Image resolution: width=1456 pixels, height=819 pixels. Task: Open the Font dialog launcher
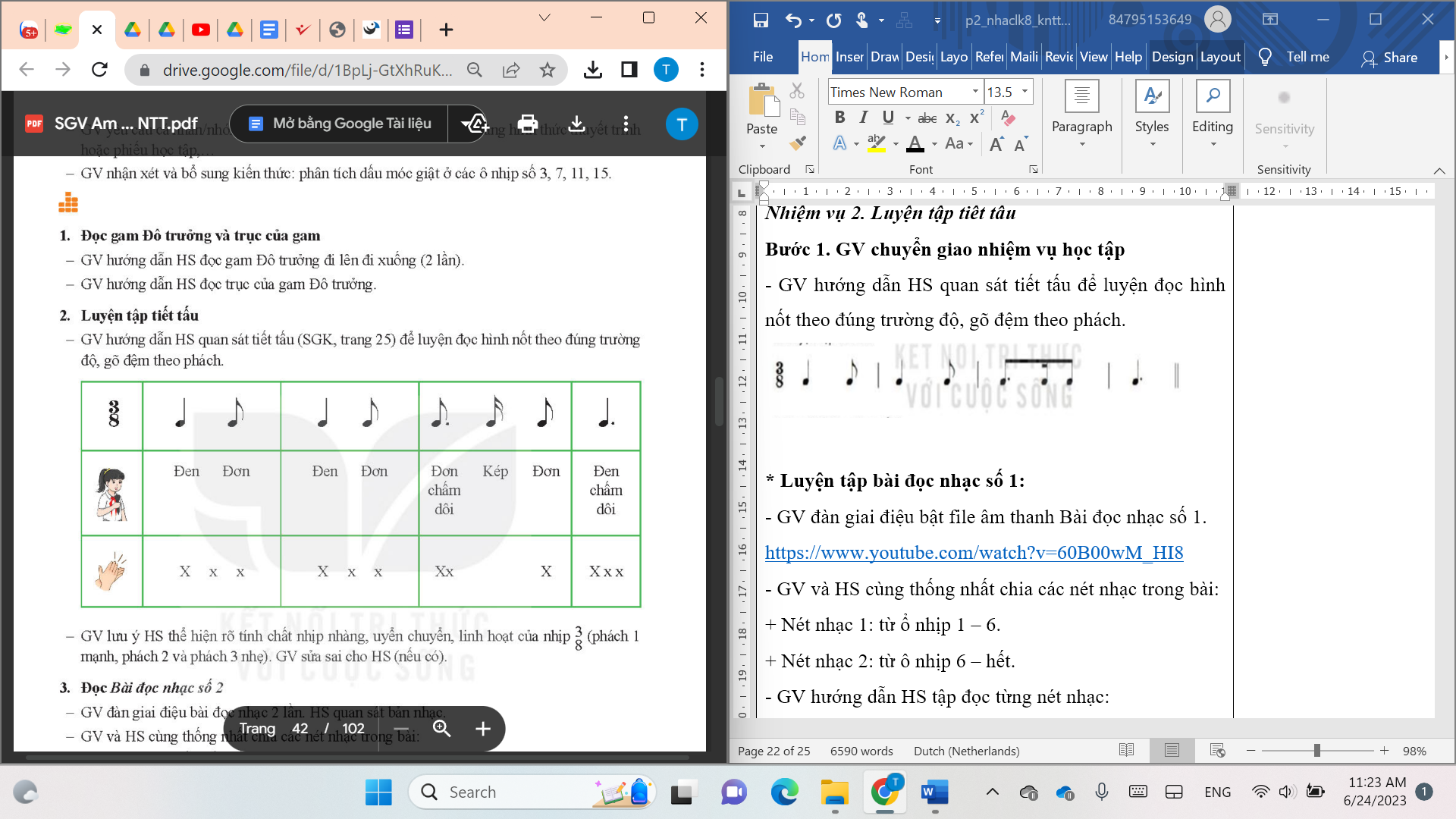click(x=1033, y=169)
